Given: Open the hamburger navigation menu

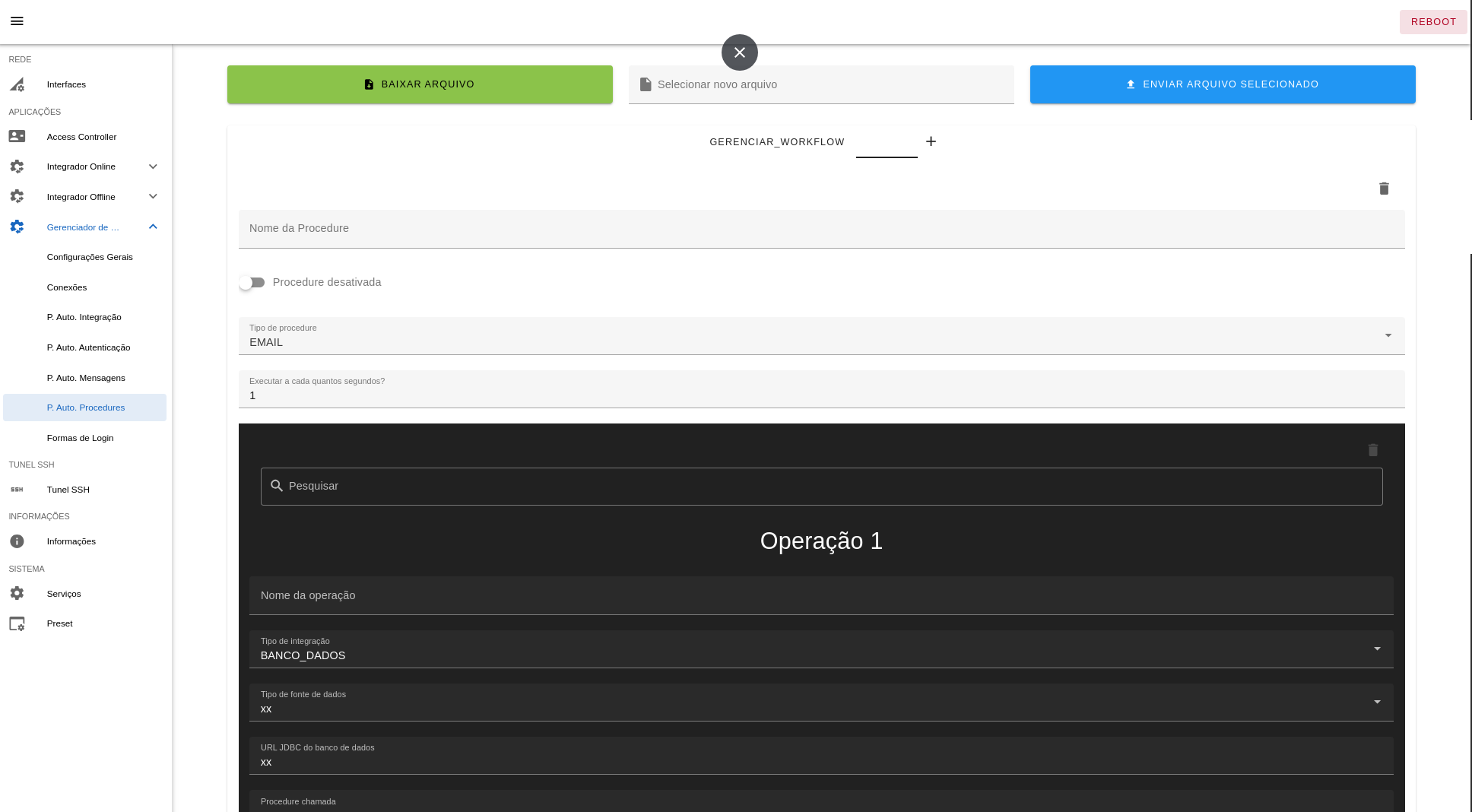Looking at the screenshot, I should [x=17, y=21].
